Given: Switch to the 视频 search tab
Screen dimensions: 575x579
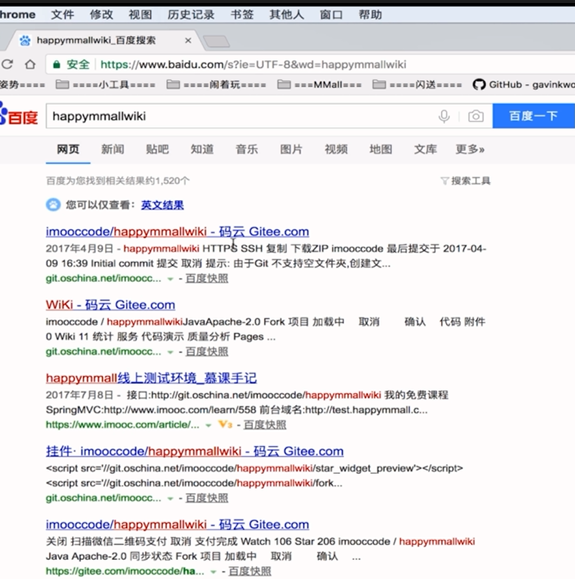Looking at the screenshot, I should point(336,149).
